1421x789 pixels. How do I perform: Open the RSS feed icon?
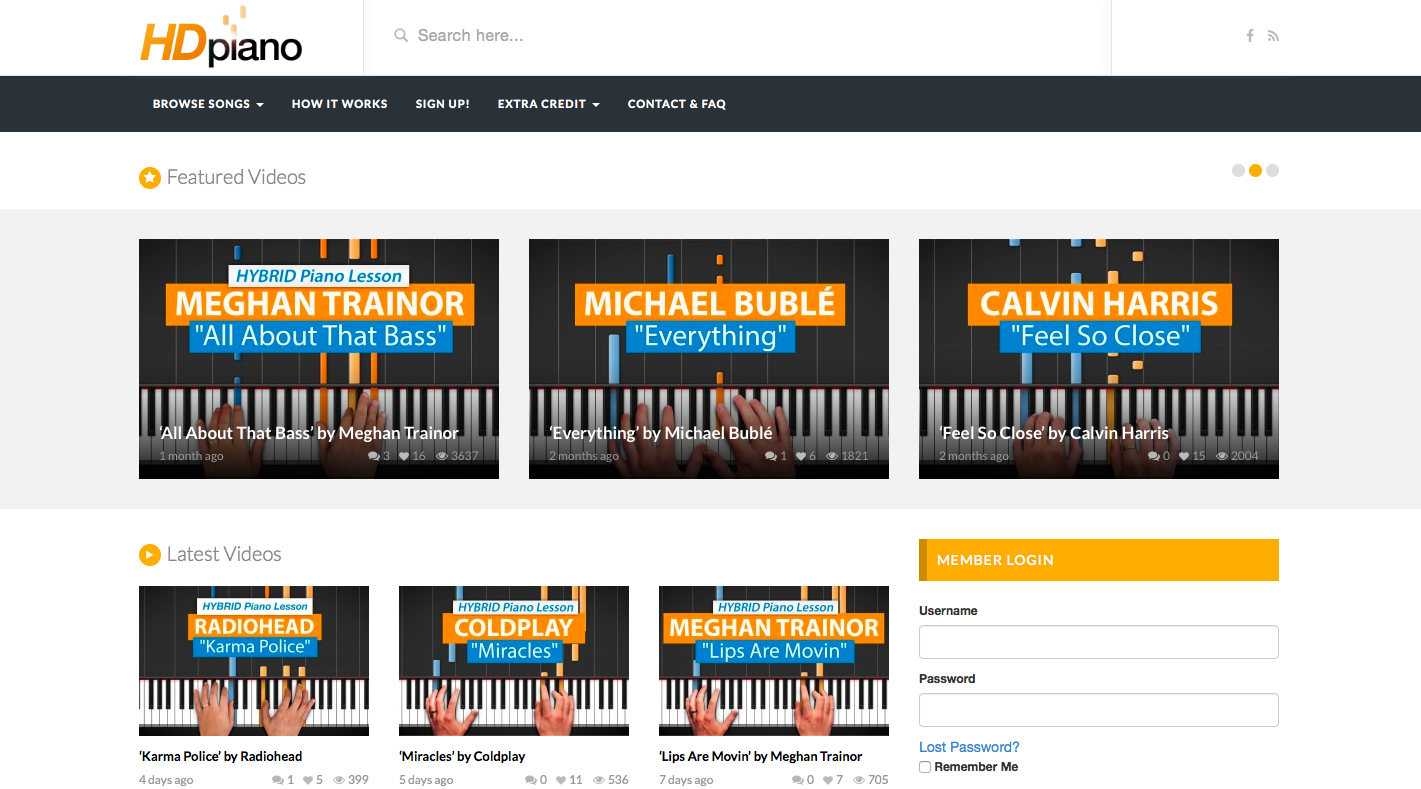[x=1273, y=36]
